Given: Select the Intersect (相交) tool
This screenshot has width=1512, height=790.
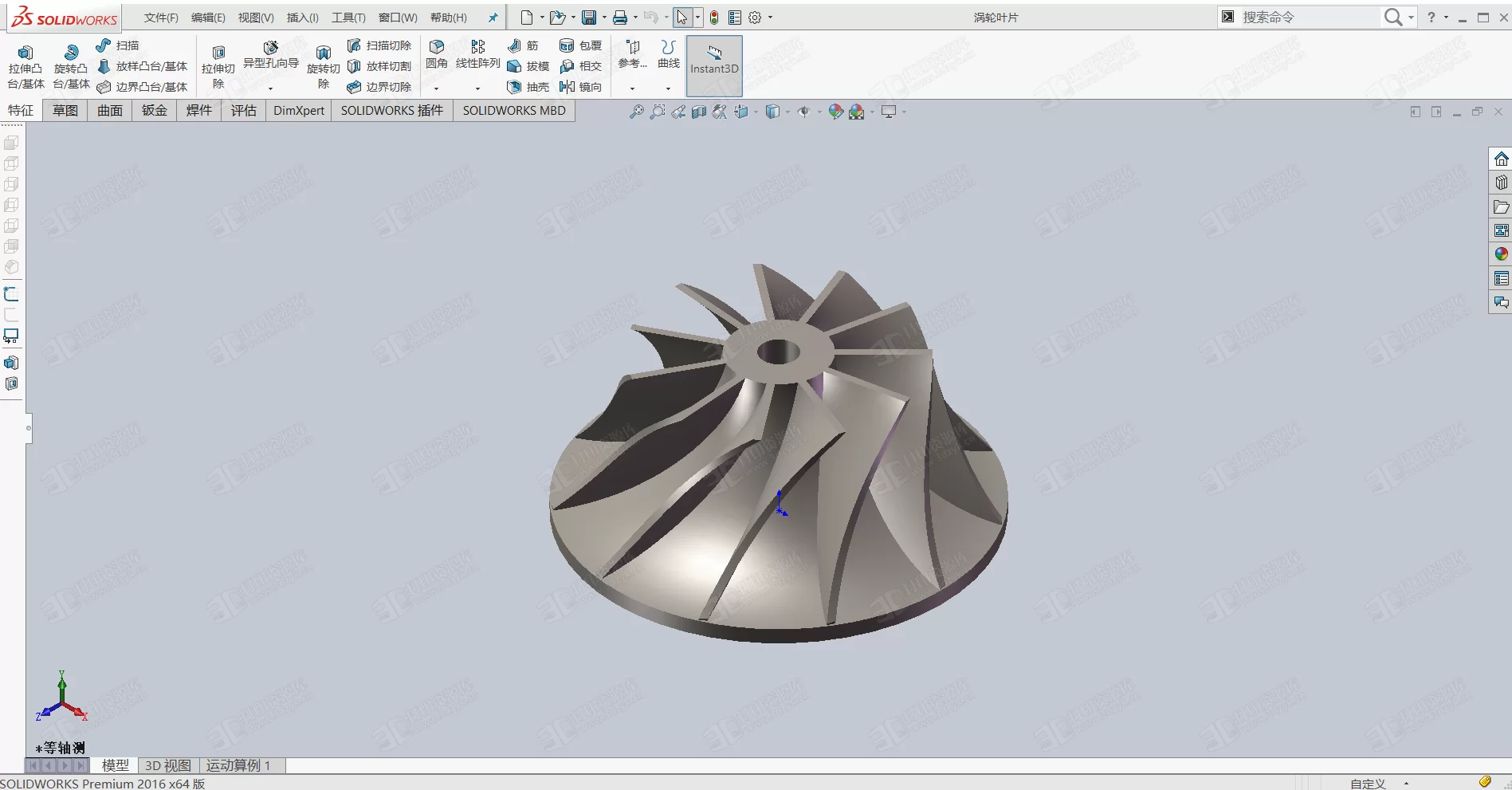Looking at the screenshot, I should tap(580, 66).
